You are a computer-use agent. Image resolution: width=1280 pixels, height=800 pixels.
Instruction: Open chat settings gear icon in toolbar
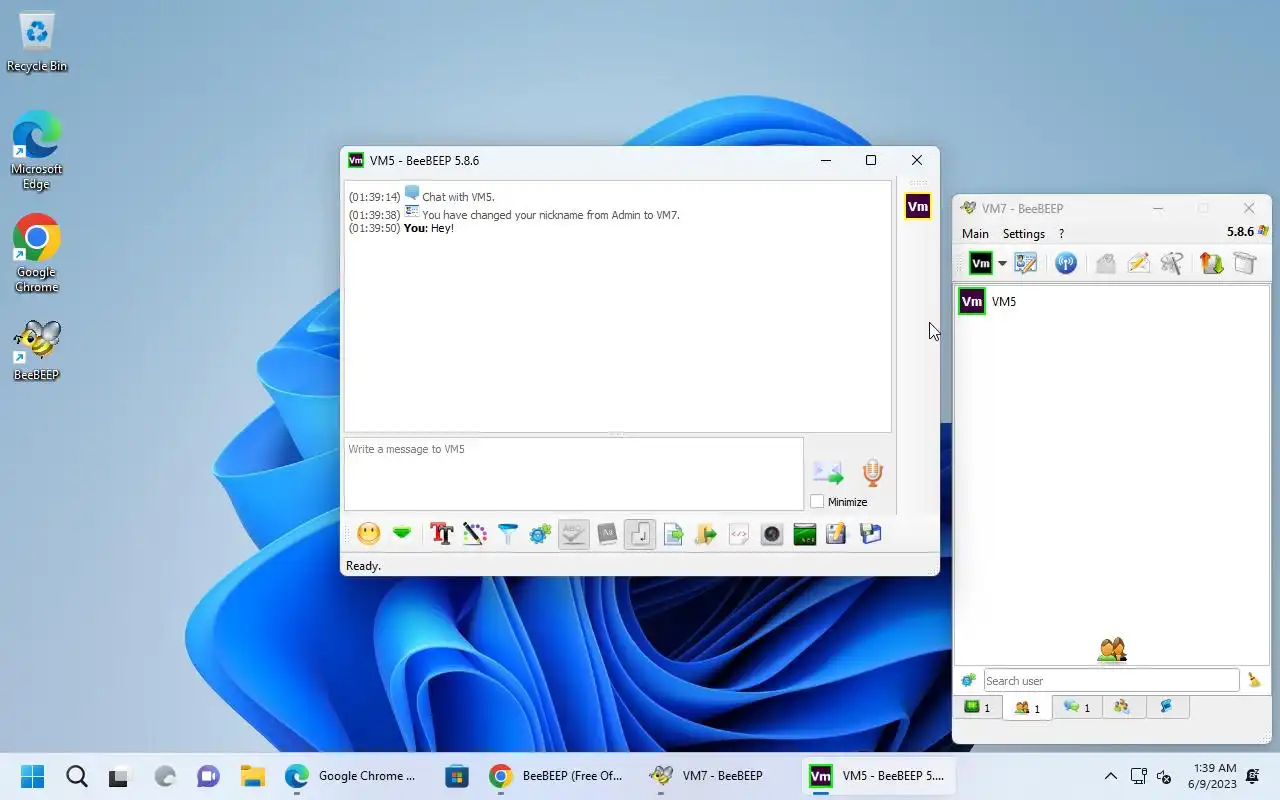(x=541, y=534)
